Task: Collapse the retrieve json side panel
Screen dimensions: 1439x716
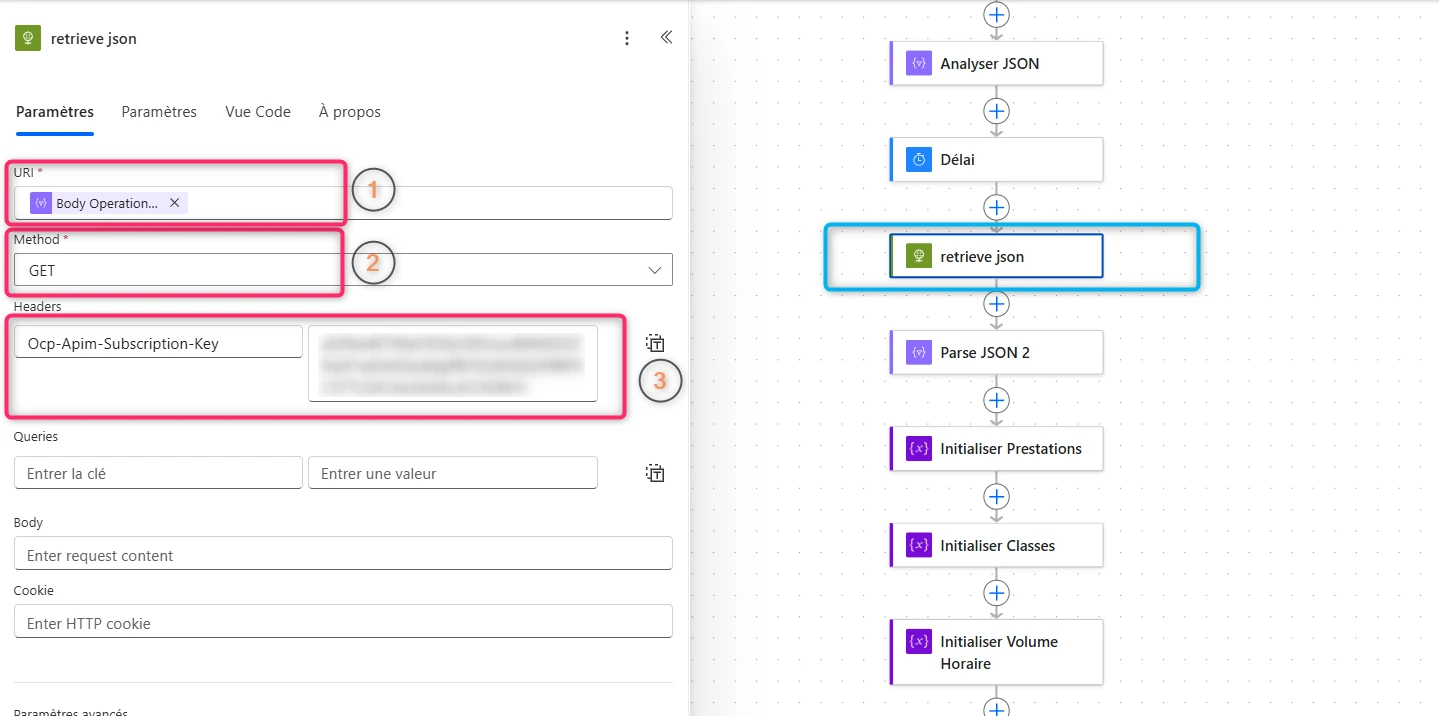Action: (666, 38)
